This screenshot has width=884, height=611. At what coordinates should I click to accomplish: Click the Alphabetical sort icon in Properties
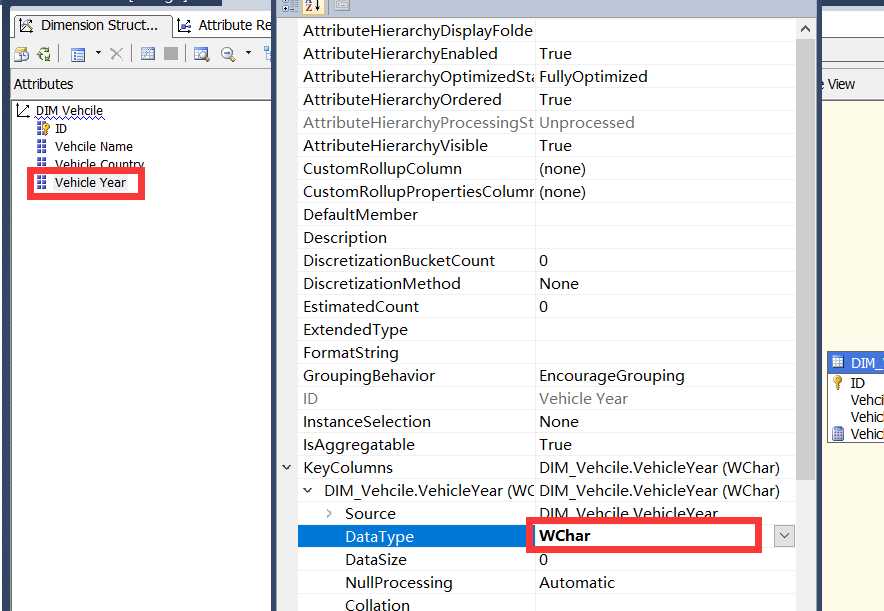tap(312, 6)
